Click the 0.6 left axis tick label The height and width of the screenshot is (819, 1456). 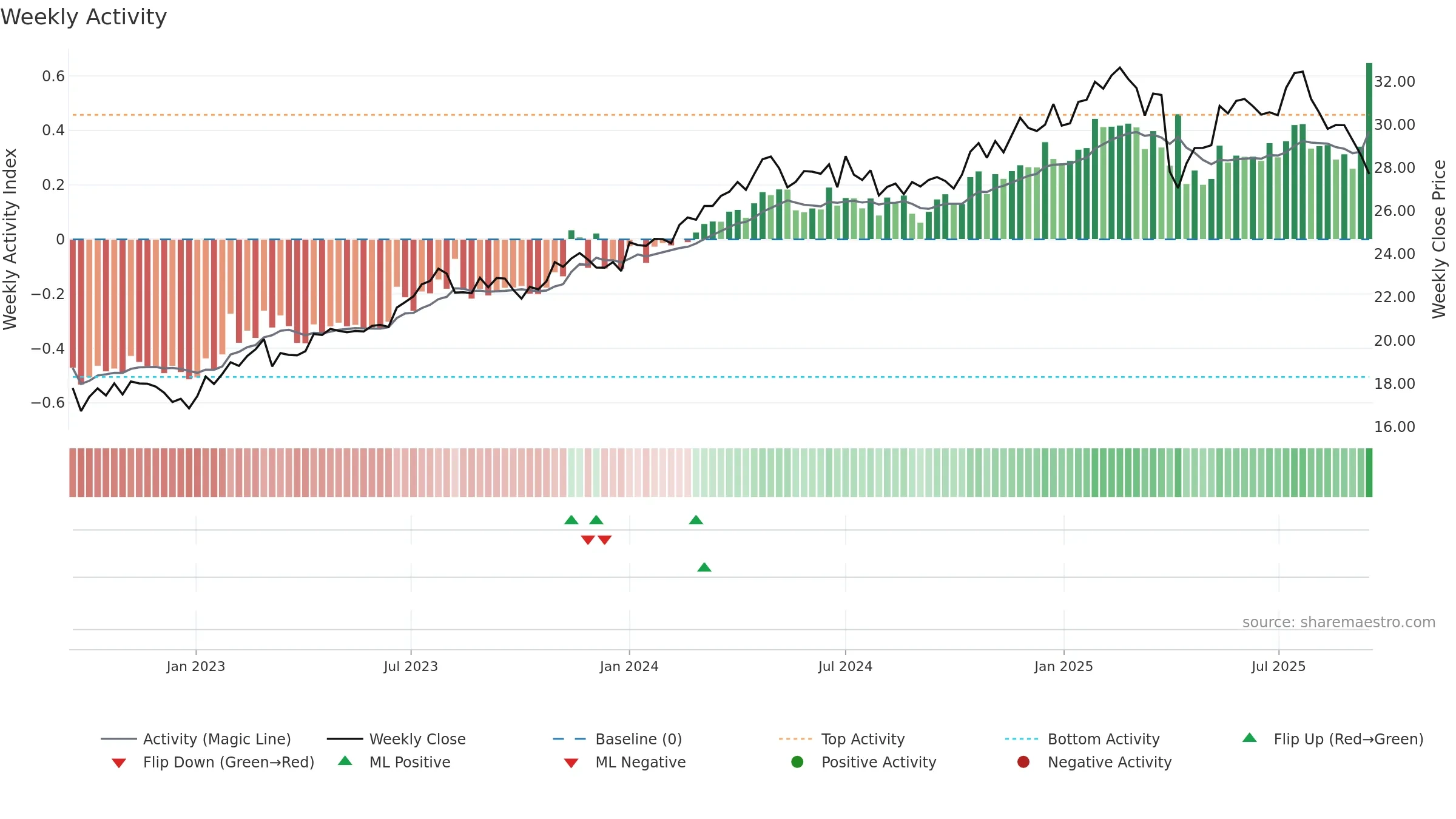click(53, 76)
